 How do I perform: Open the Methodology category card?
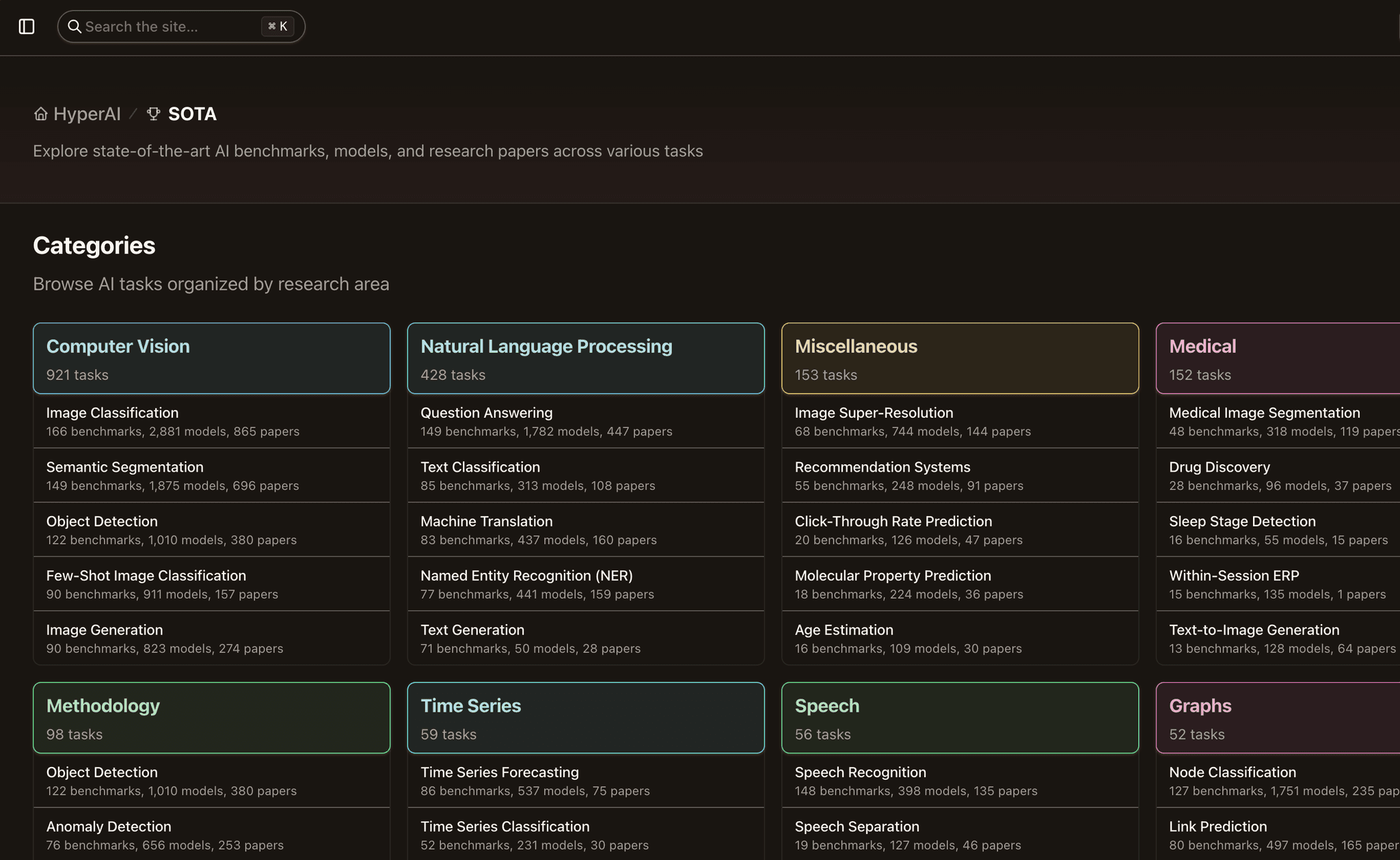click(x=211, y=718)
